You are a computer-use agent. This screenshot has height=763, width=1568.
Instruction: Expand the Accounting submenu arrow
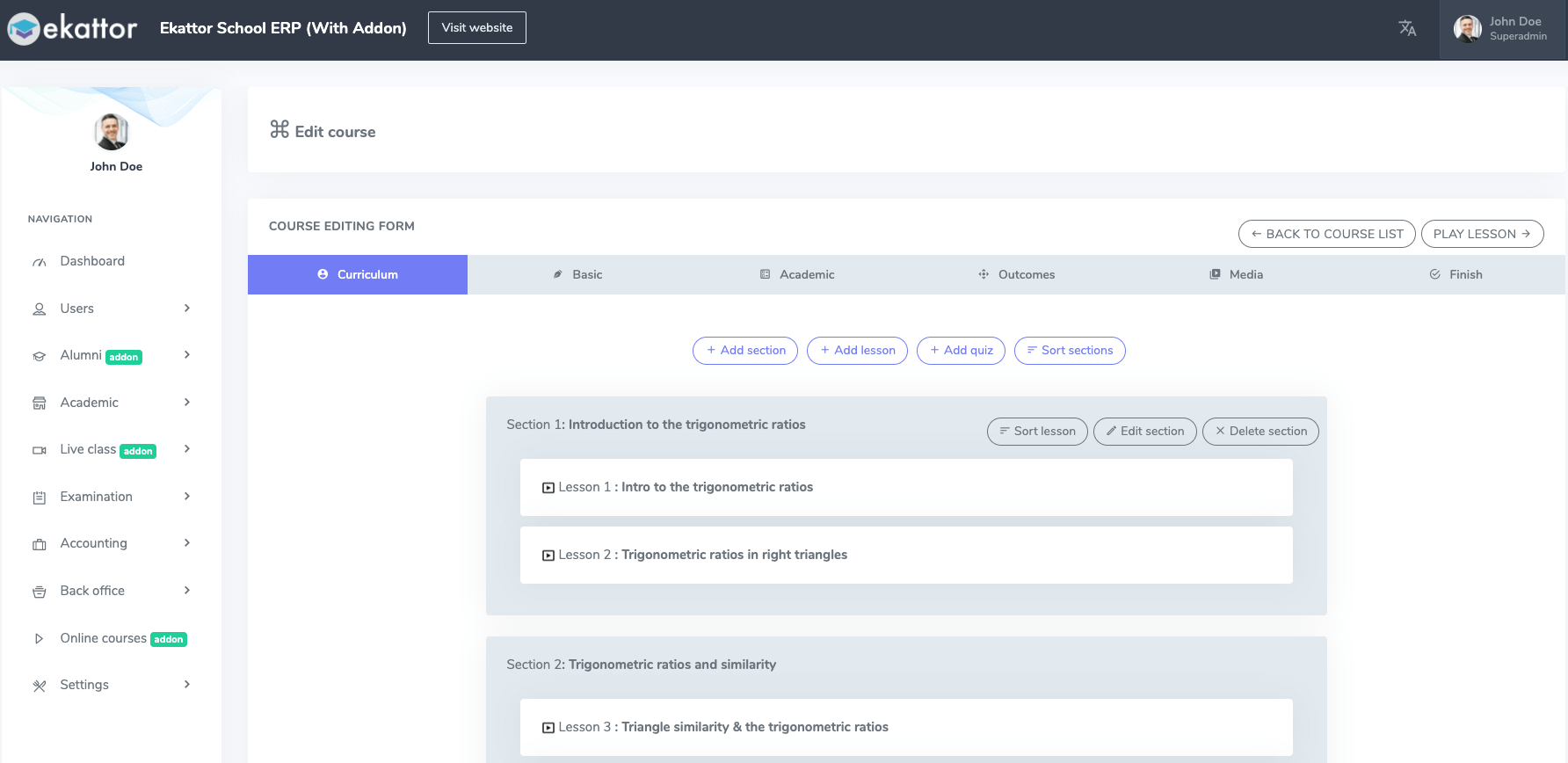[x=187, y=542]
